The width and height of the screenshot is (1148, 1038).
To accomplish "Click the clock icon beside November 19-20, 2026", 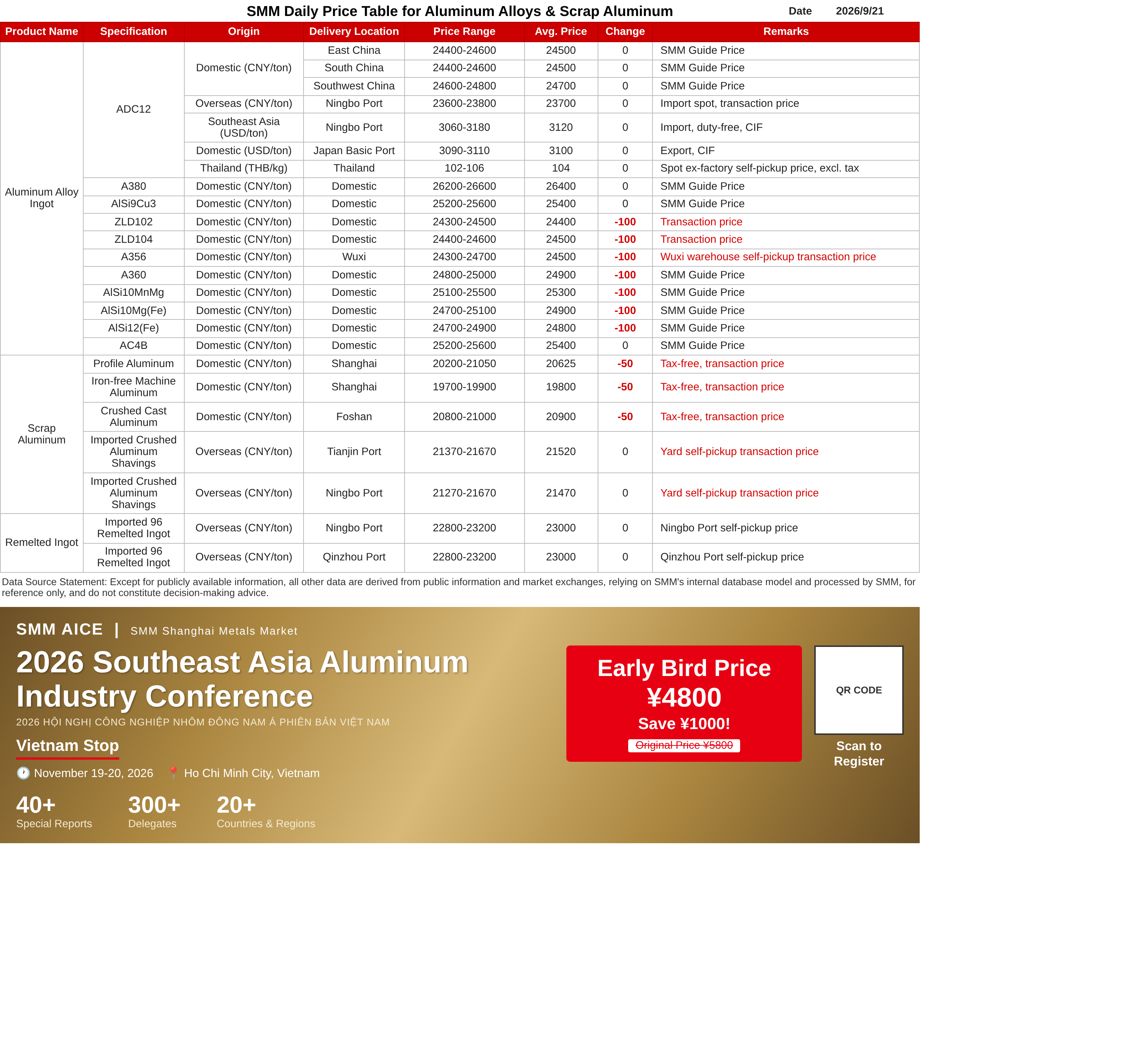I will [23, 773].
